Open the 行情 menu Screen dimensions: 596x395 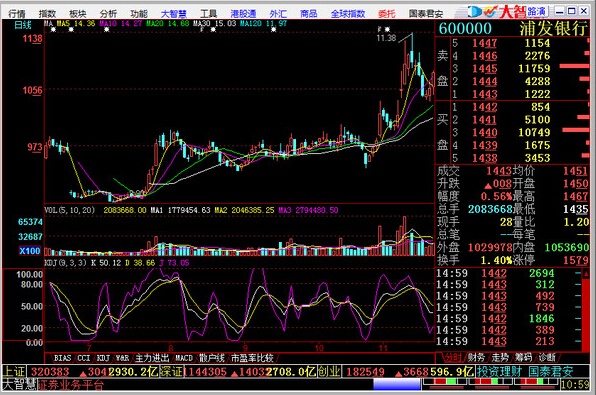(x=17, y=14)
